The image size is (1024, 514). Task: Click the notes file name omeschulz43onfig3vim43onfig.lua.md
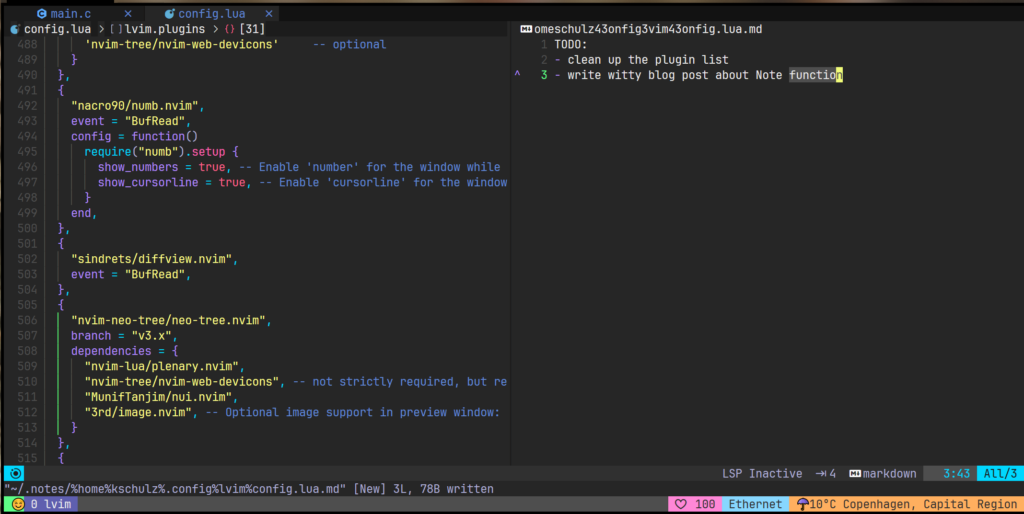click(648, 29)
